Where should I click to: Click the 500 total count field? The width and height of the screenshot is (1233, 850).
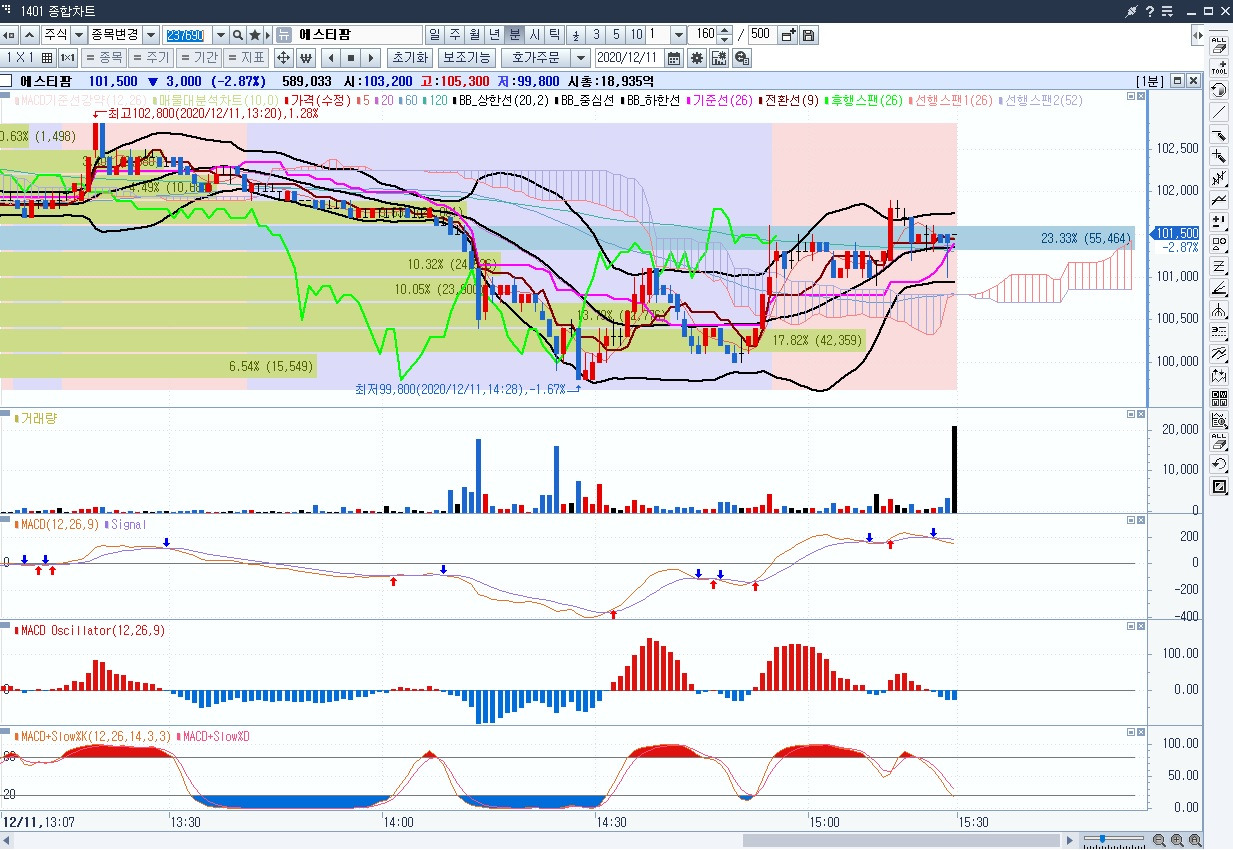click(x=761, y=34)
